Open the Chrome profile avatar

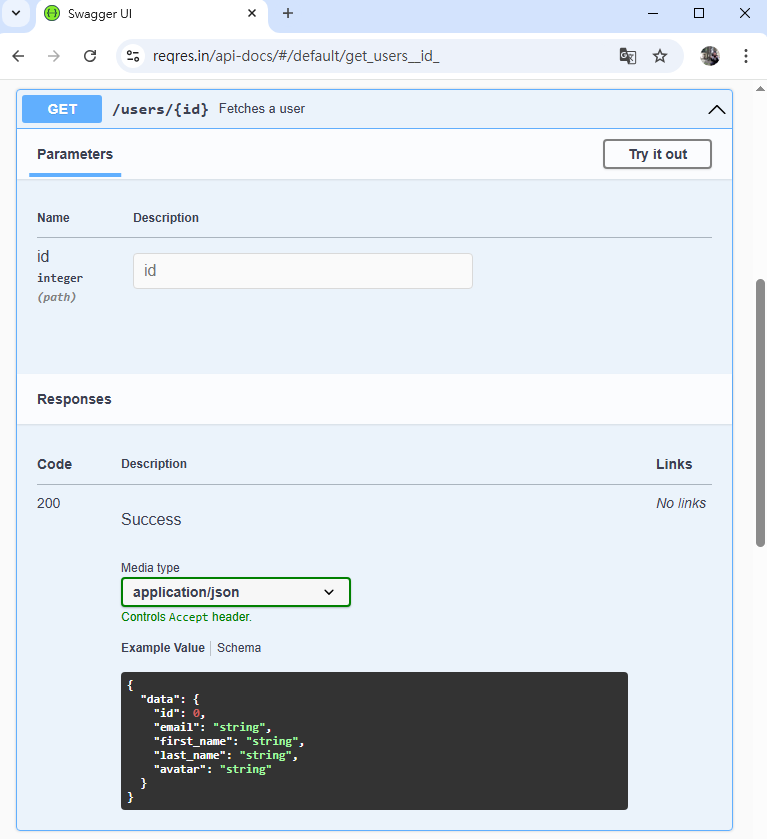[x=710, y=56]
